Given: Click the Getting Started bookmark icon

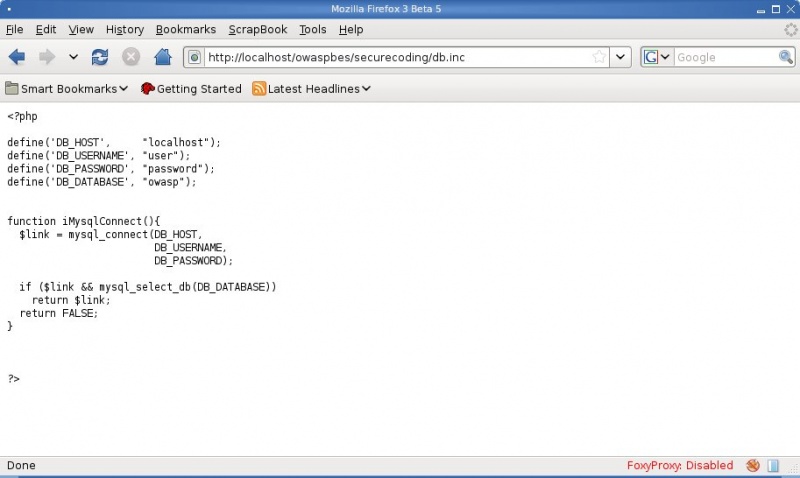Looking at the screenshot, I should 147,89.
